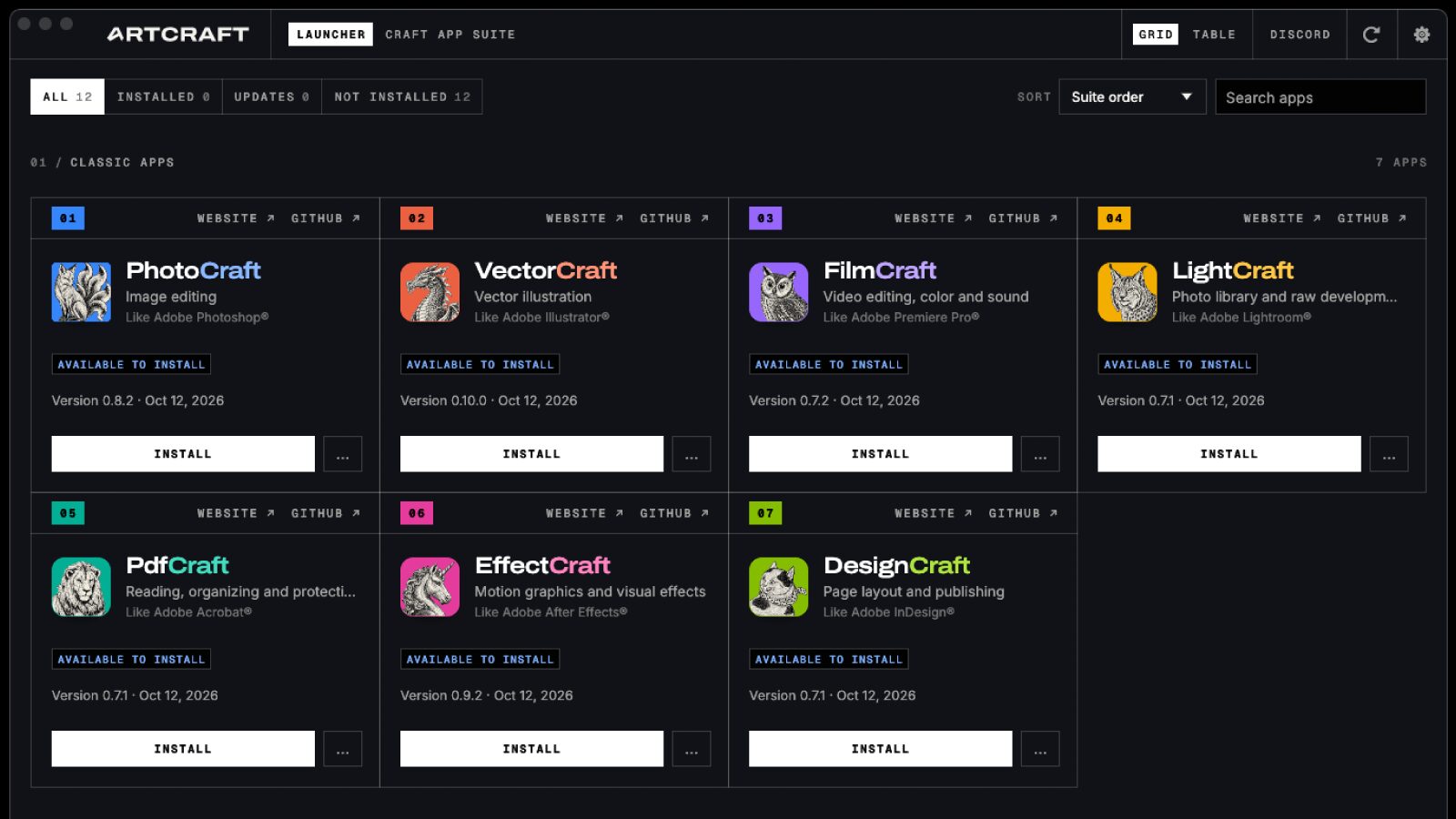This screenshot has height=819, width=1456.
Task: Click the Search apps field
Action: (x=1320, y=97)
